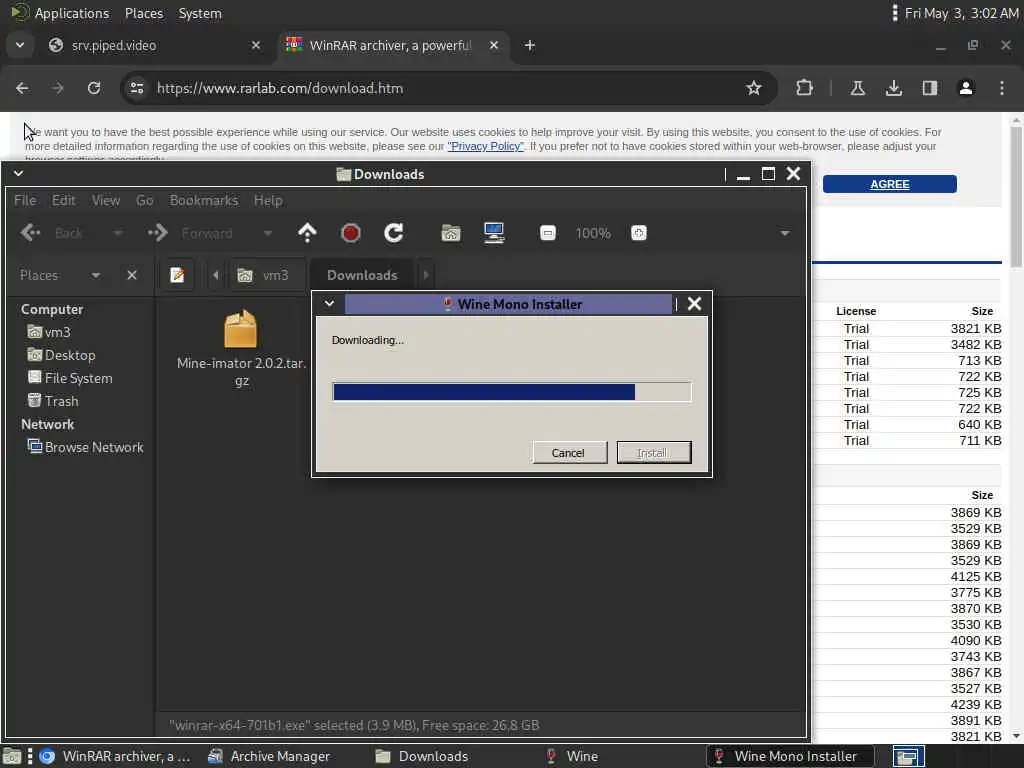Click the file manager Forward button
The height and width of the screenshot is (768, 1024).
tap(191, 233)
